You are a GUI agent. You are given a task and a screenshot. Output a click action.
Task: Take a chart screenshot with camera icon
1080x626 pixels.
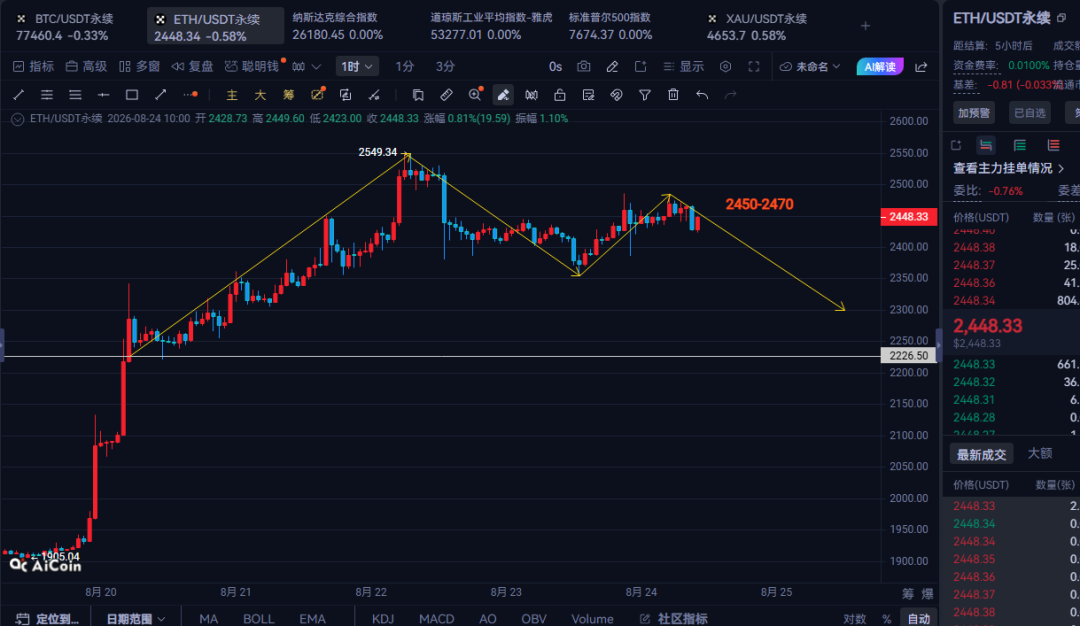pyautogui.click(x=583, y=66)
